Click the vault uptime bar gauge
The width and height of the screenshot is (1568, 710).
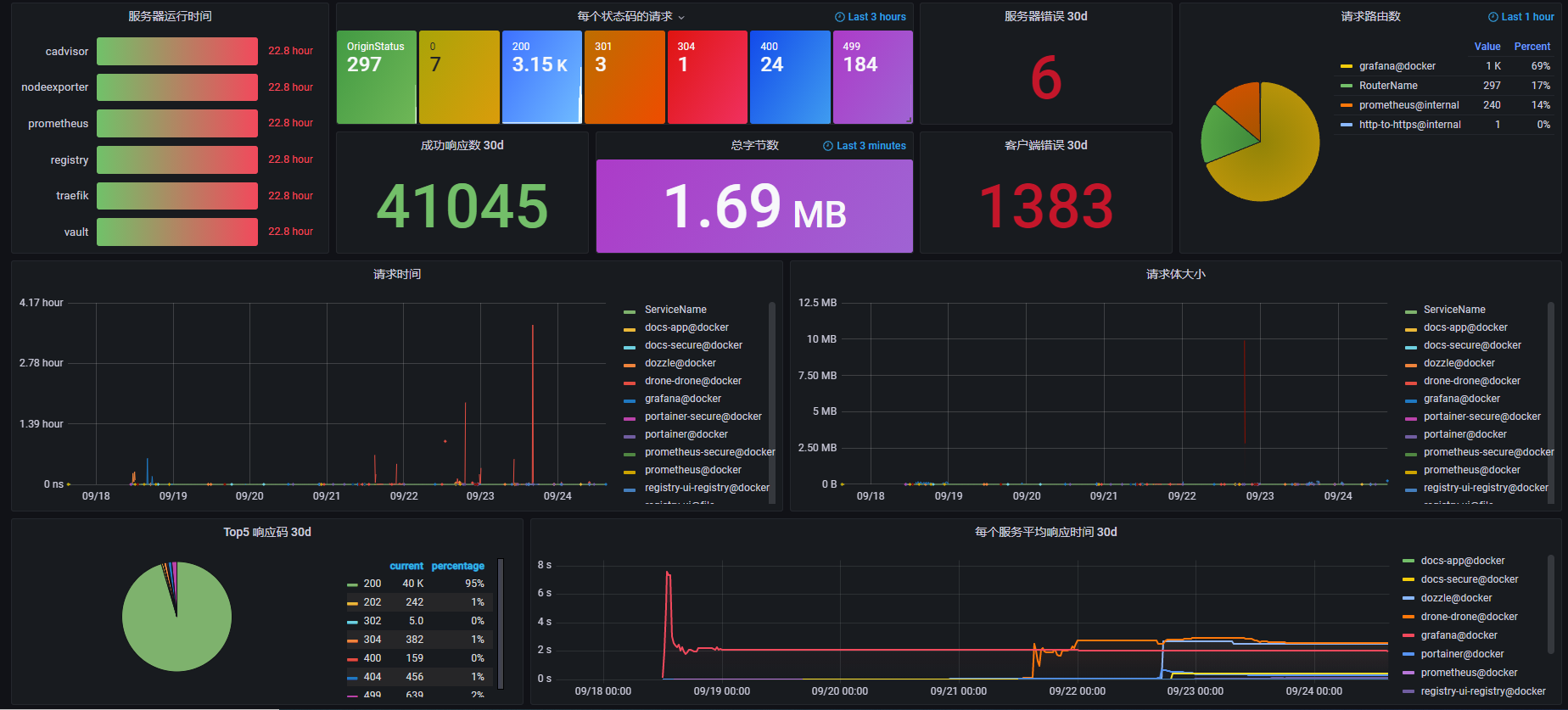[x=177, y=232]
